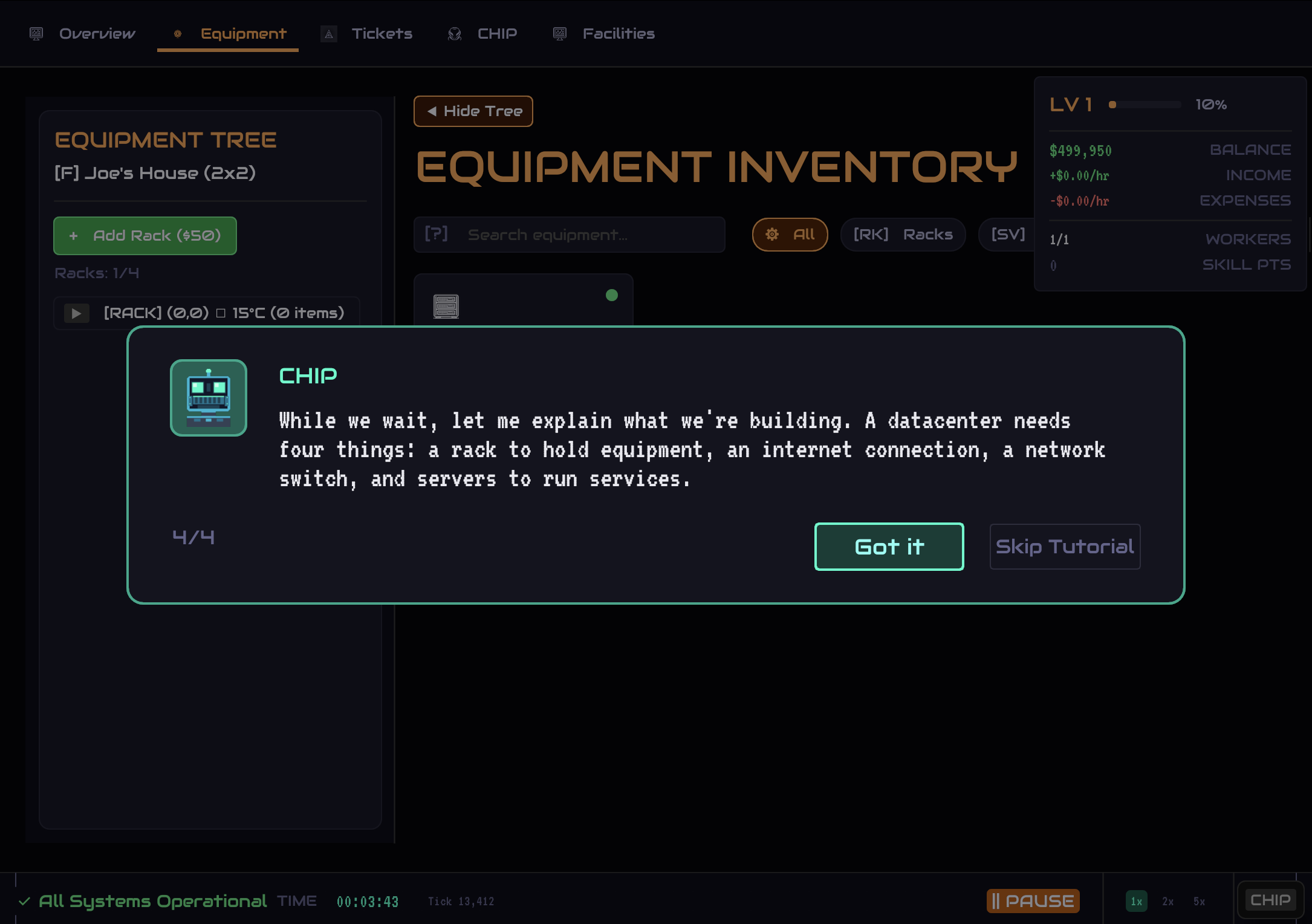Screen dimensions: 1312x924
Task: Click the CHIP headset icon in the top navigation bar
Action: coord(455,34)
